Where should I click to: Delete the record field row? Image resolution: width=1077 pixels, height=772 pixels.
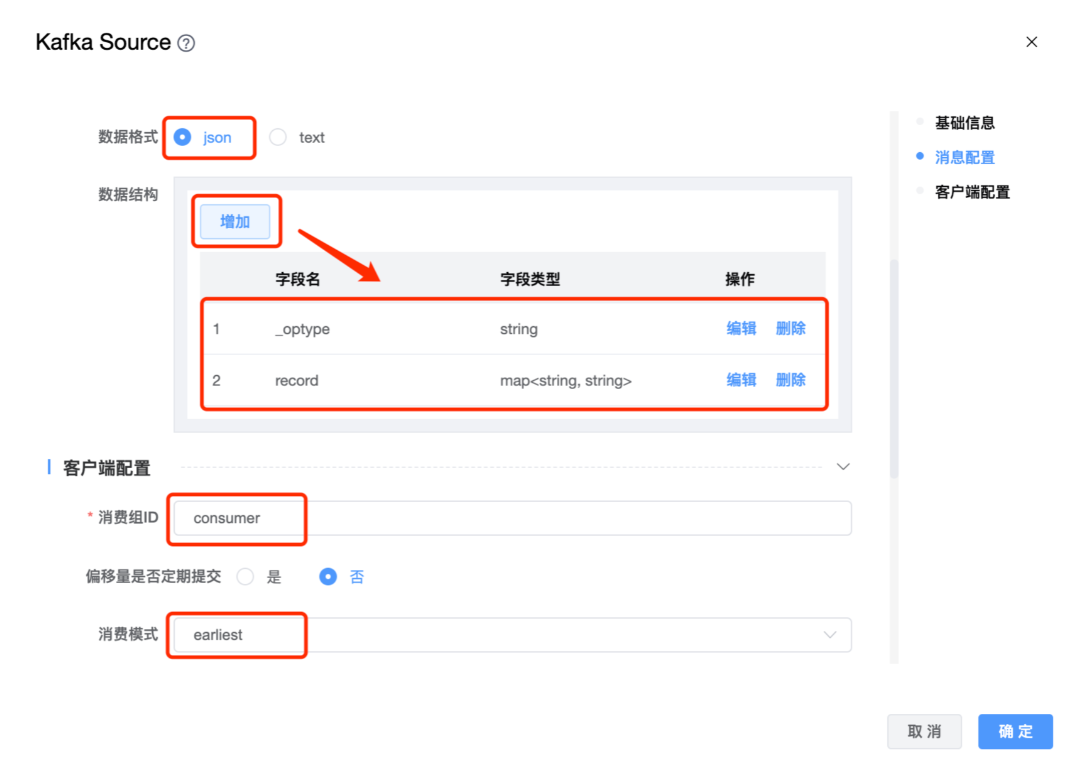(790, 380)
